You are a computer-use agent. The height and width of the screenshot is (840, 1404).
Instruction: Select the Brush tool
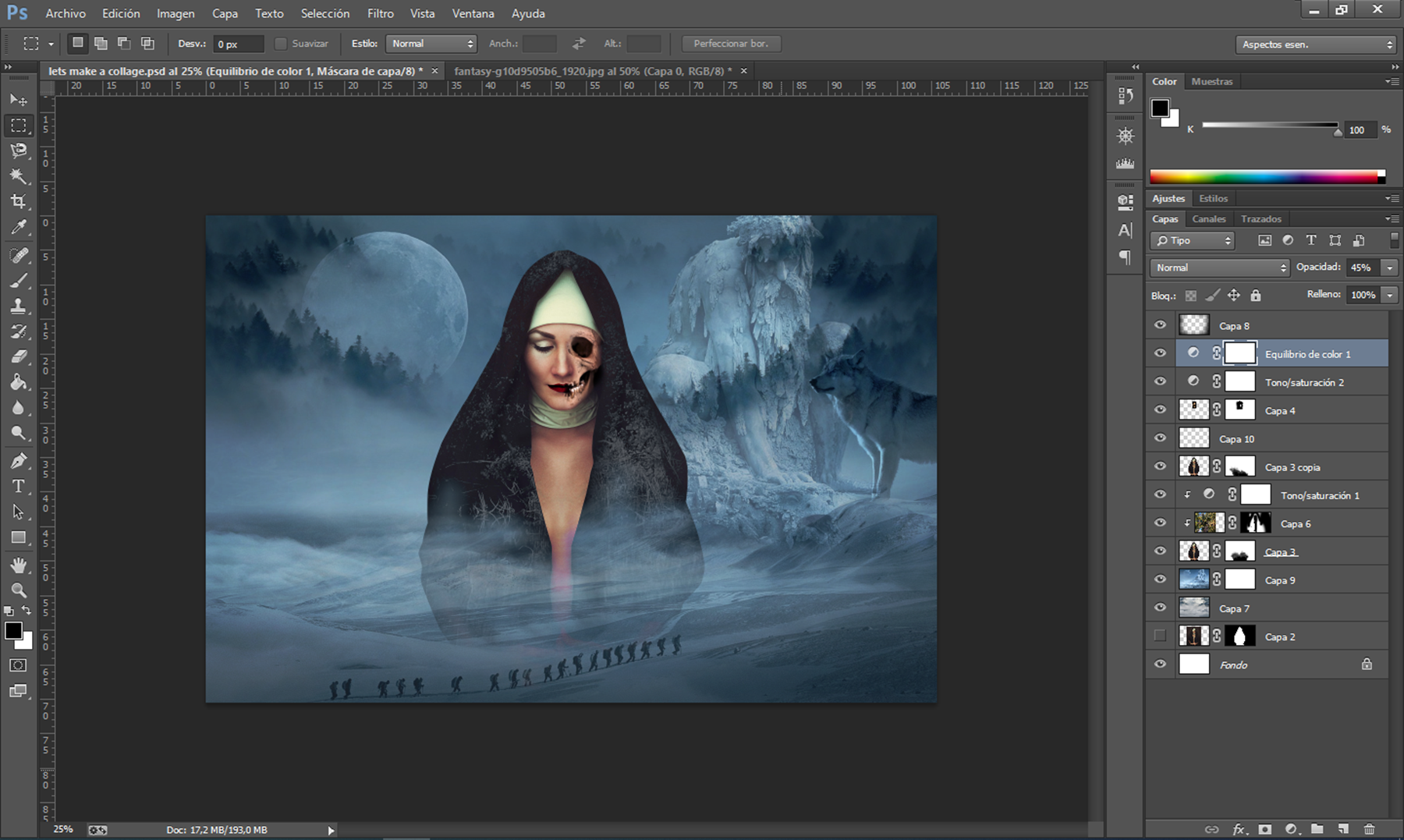(19, 281)
